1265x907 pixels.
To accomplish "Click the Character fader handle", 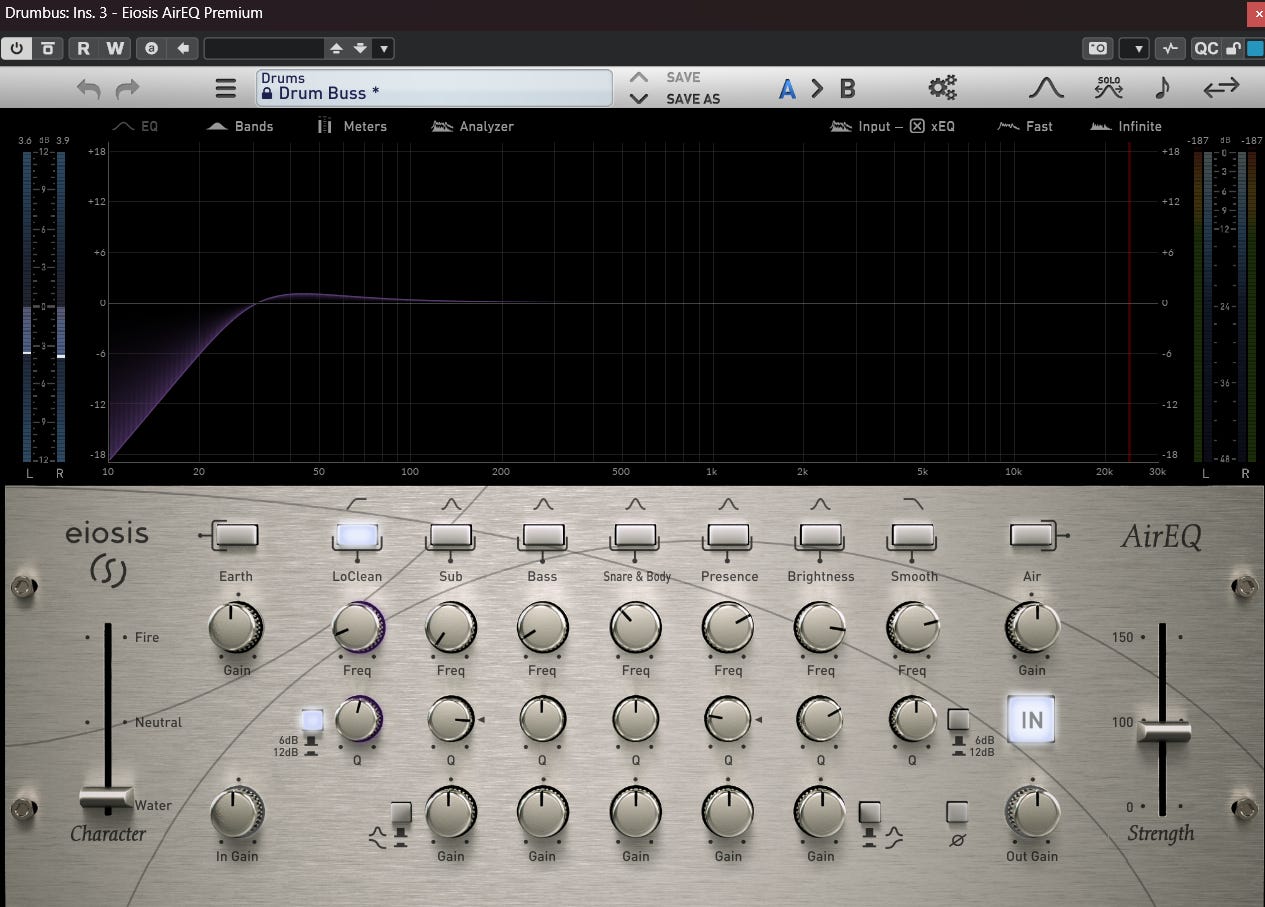I will [106, 798].
